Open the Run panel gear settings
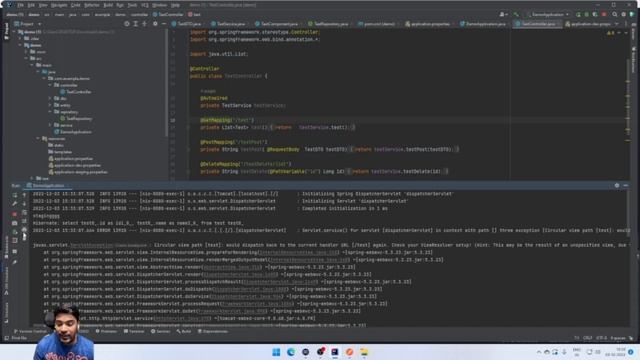 pyautogui.click(x=617, y=185)
